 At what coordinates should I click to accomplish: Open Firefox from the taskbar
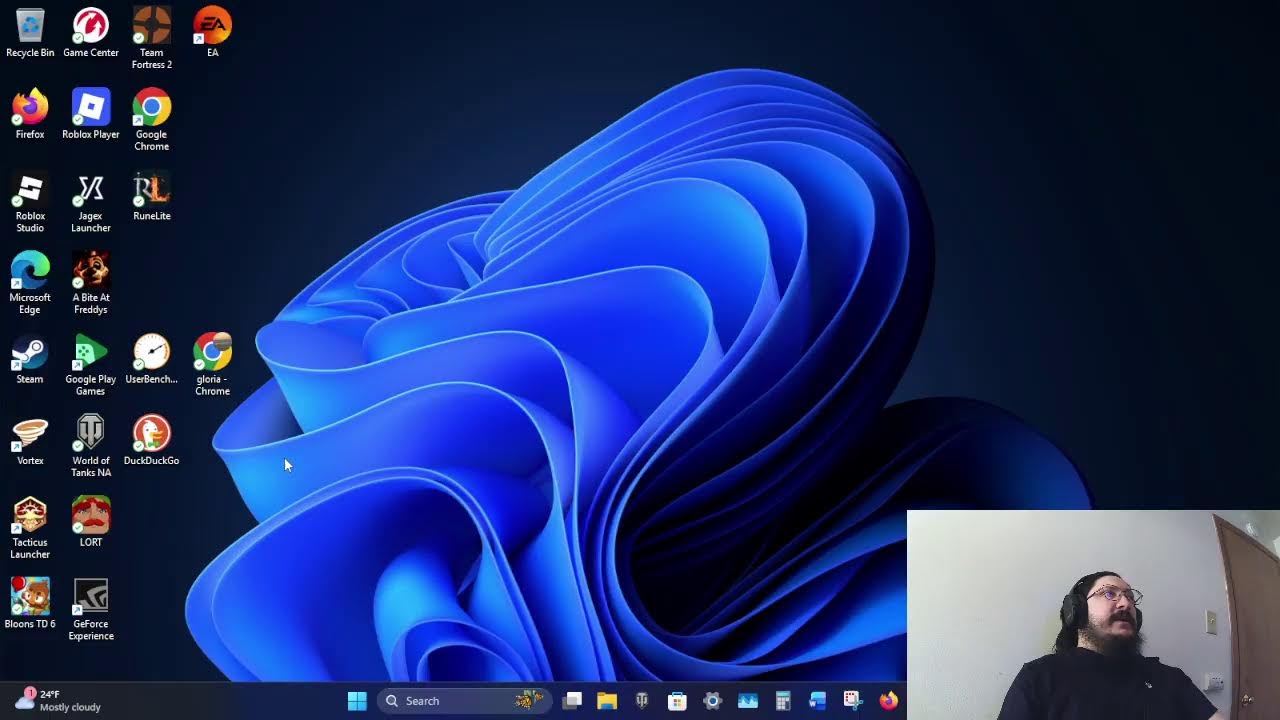coord(888,701)
